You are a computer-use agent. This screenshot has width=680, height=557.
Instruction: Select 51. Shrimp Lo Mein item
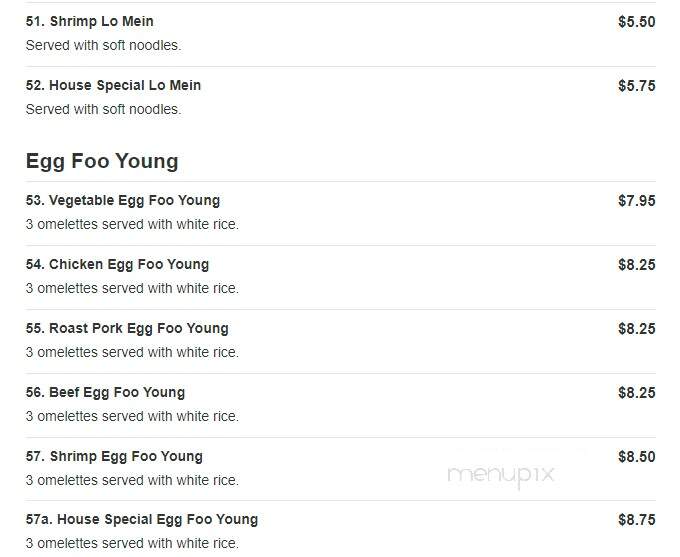click(x=89, y=21)
